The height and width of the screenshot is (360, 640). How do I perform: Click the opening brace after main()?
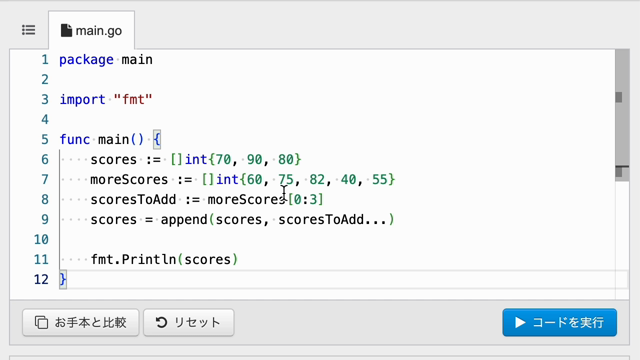point(157,140)
